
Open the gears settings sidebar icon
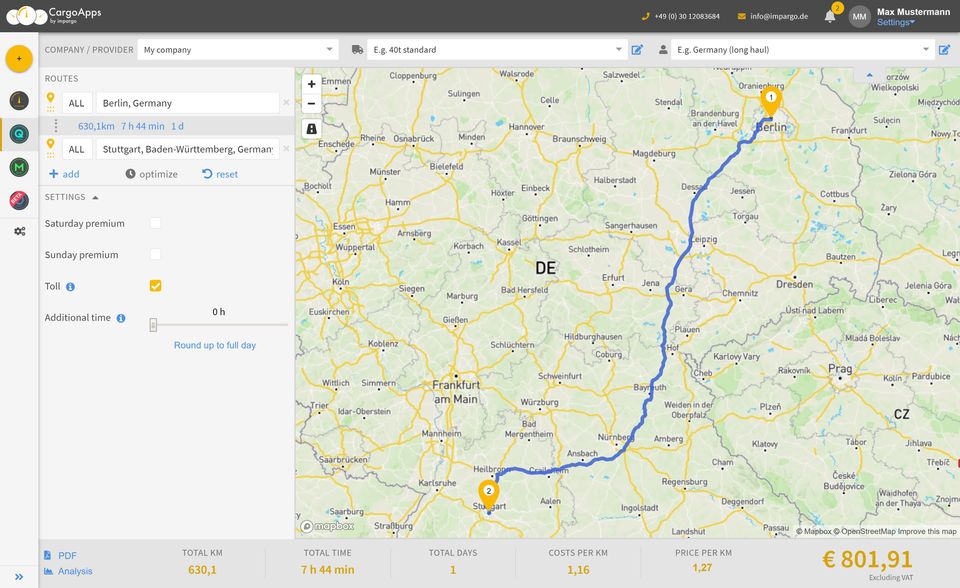click(20, 232)
